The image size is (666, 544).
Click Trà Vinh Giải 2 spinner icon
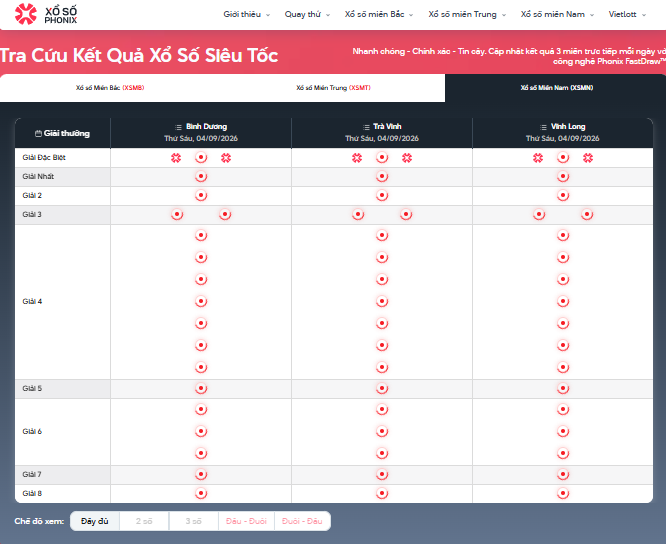pyautogui.click(x=382, y=196)
